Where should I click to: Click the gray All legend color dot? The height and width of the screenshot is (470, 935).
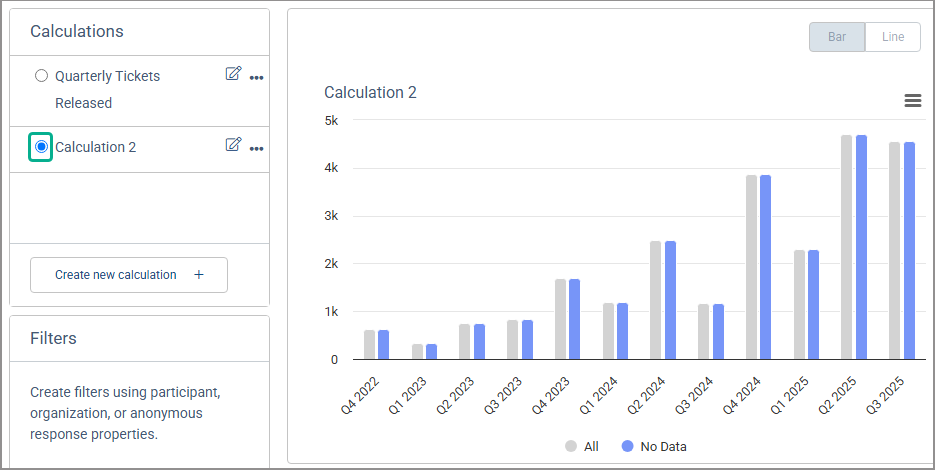pos(571,447)
